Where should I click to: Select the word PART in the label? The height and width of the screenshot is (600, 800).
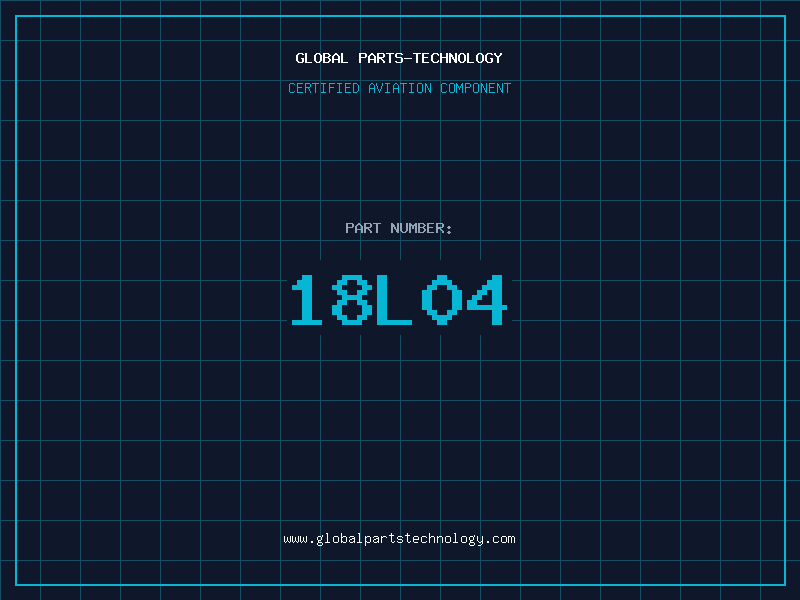[x=363, y=228]
